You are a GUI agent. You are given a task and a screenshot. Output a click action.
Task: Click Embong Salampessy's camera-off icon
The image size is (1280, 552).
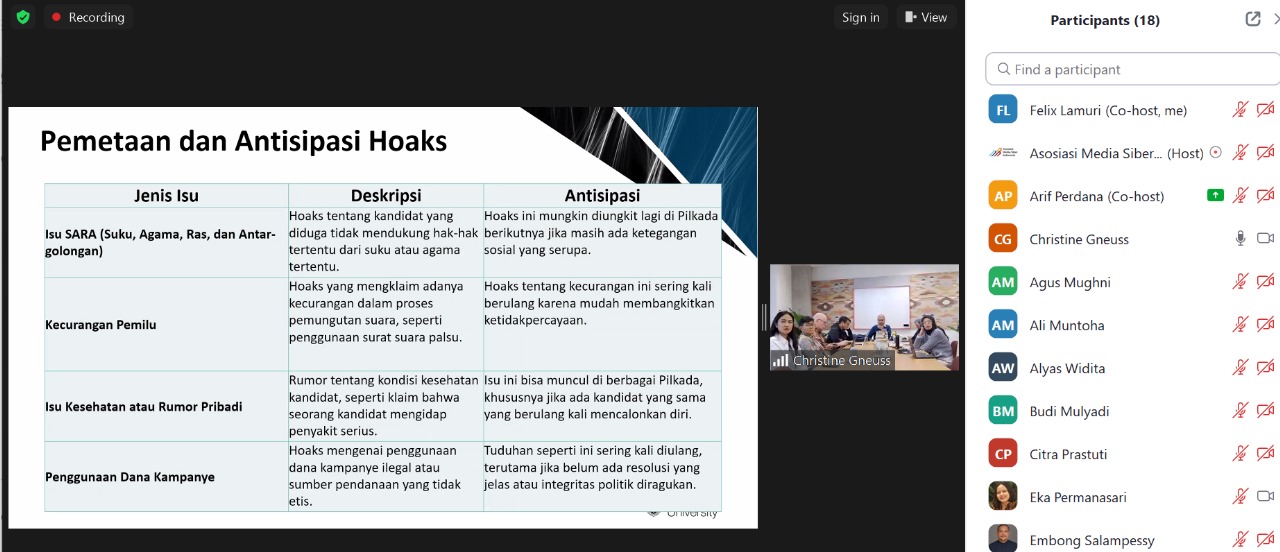[1265, 540]
